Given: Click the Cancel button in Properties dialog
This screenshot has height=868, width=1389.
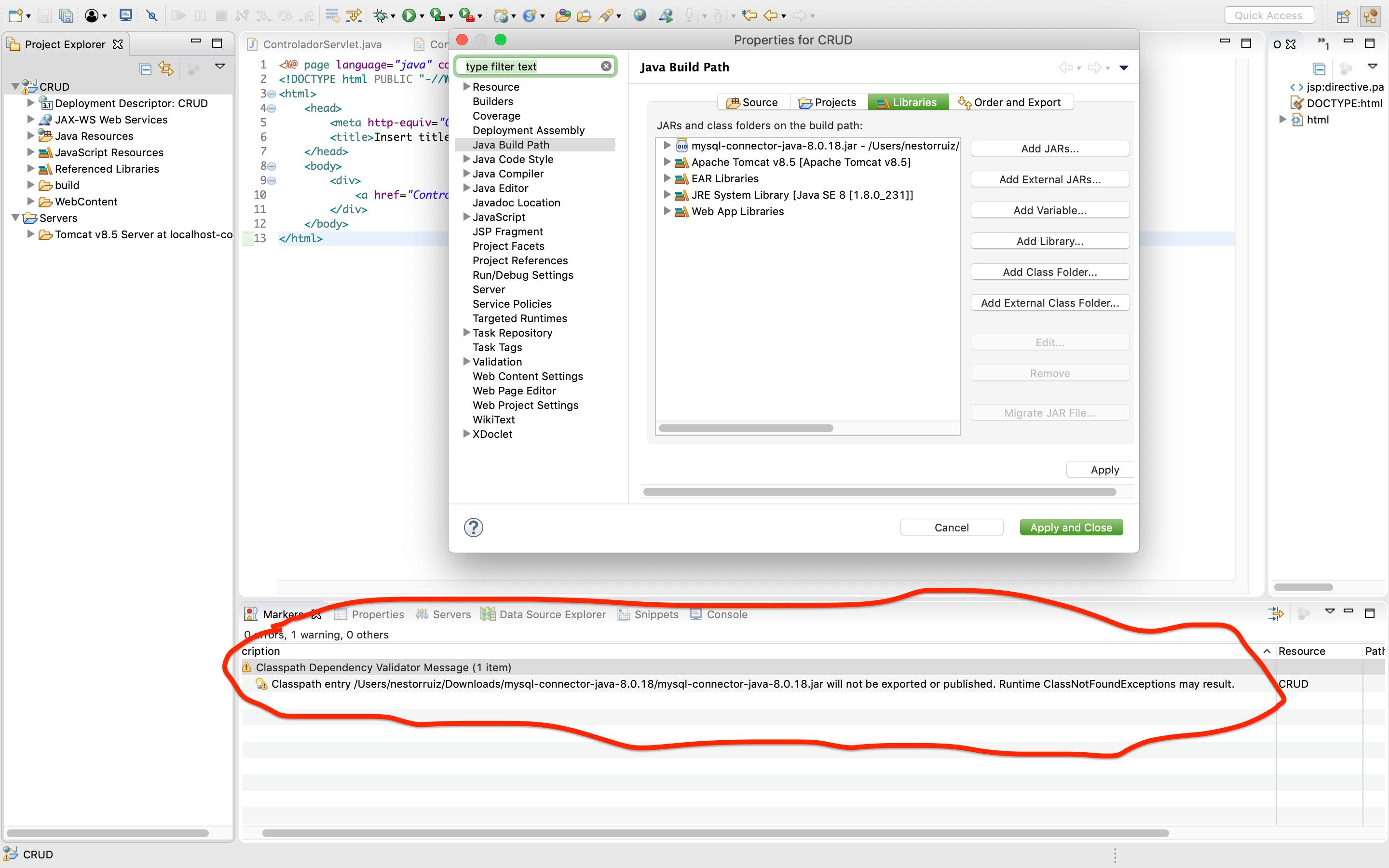Looking at the screenshot, I should click(x=951, y=527).
